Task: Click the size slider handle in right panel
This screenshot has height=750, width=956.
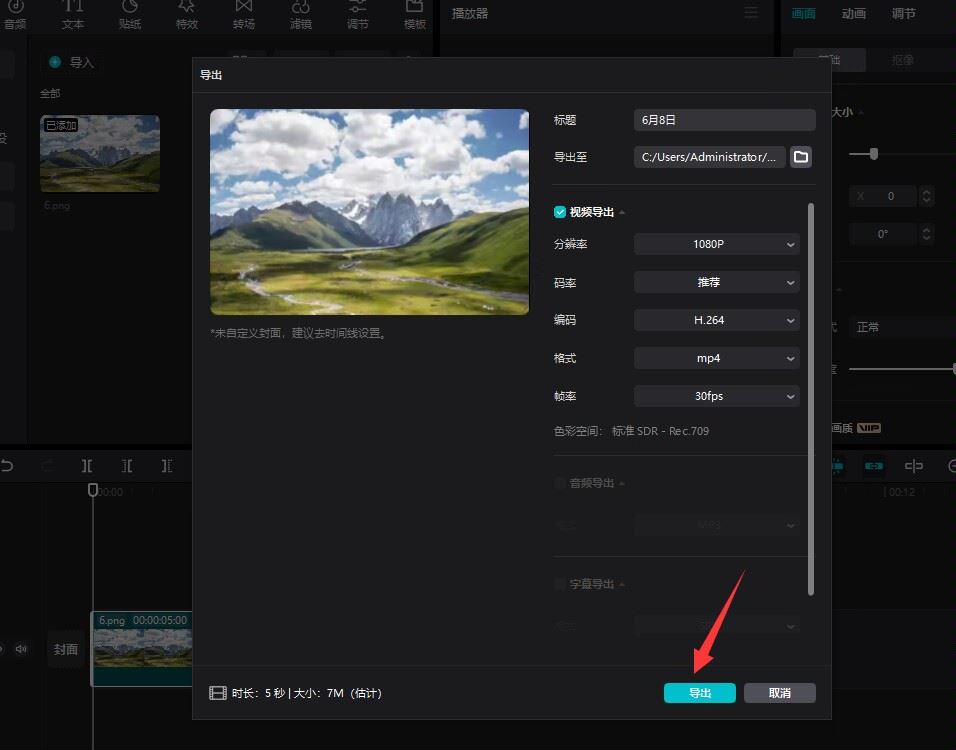Action: point(874,154)
